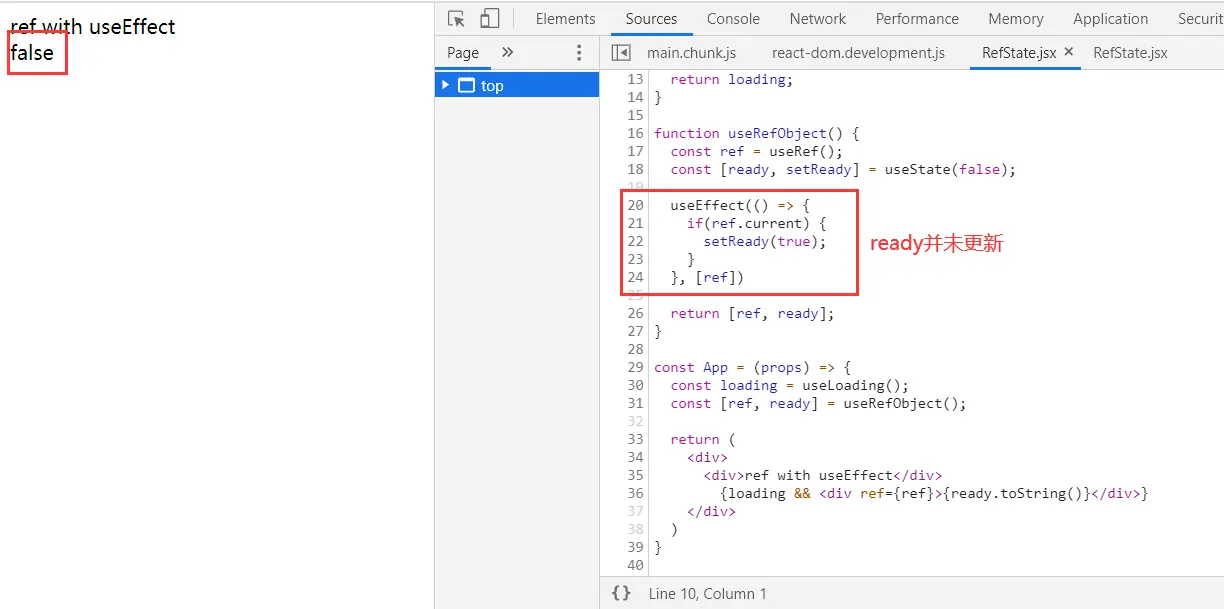
Task: Select the active RefState.jsx tab with the close button
Action: pyautogui.click(x=1019, y=53)
